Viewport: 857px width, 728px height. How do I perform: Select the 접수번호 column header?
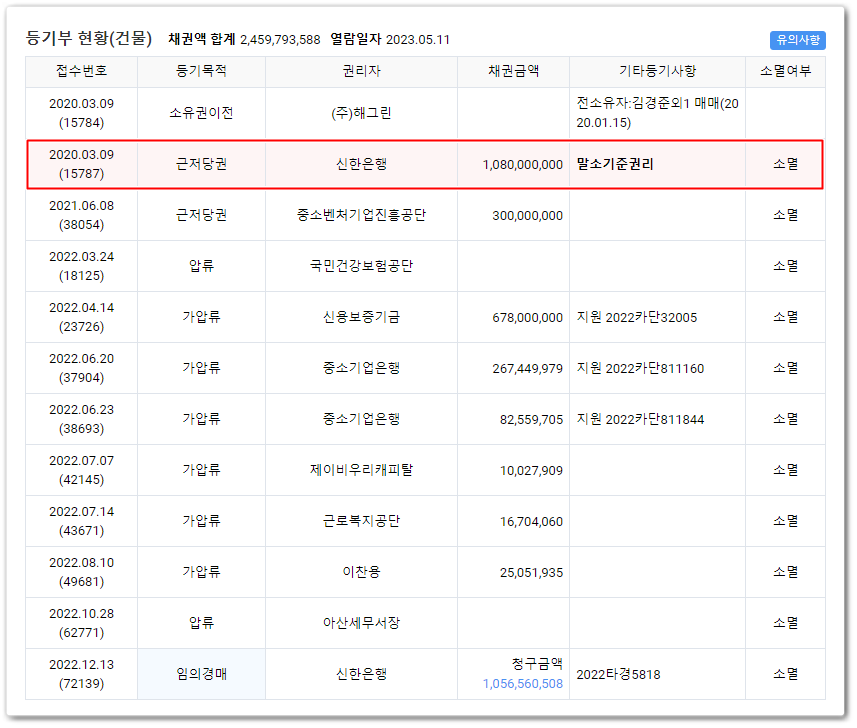click(81, 71)
